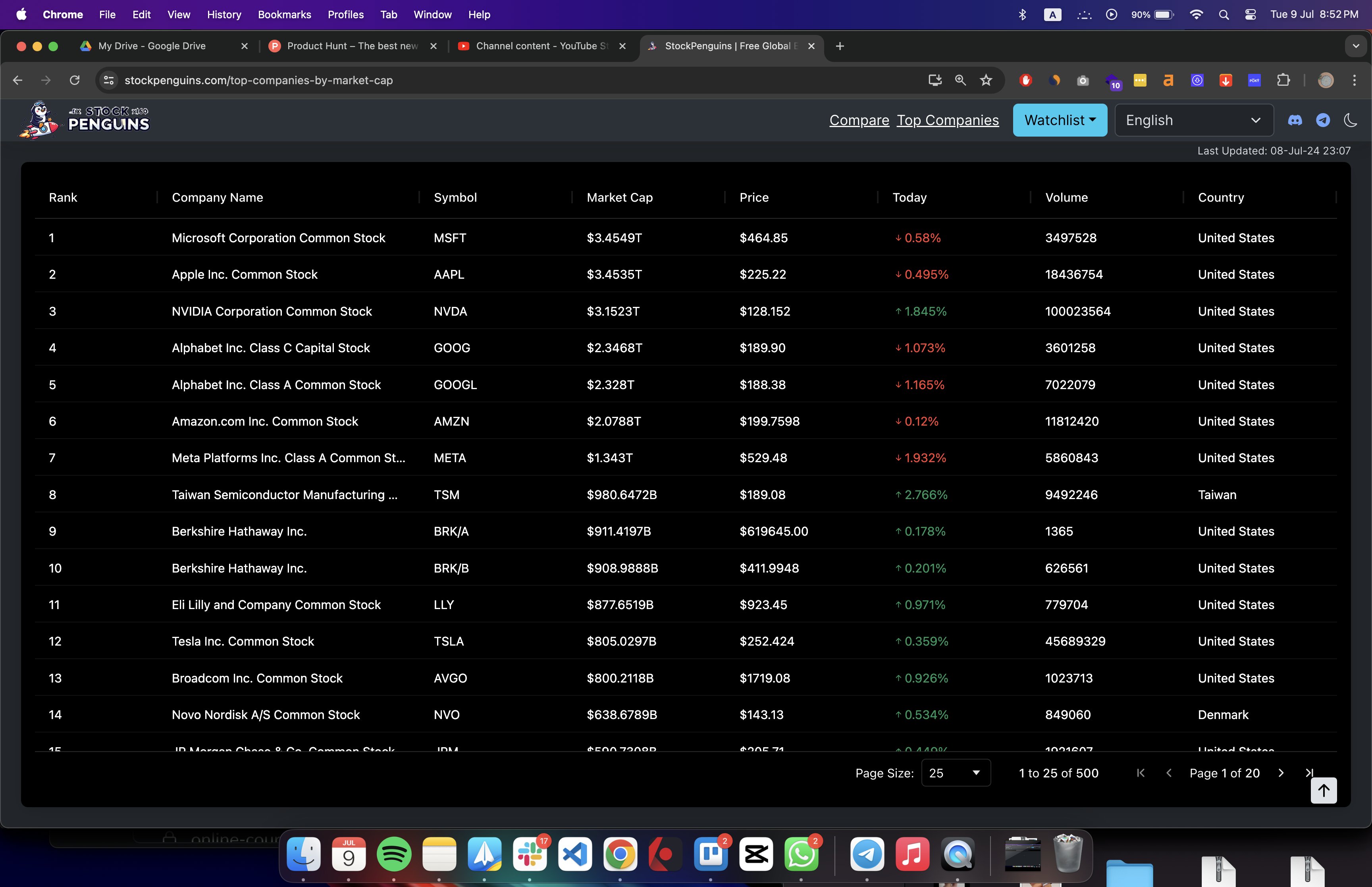This screenshot has height=887, width=1372.
Task: Open Finder from the dock
Action: click(303, 854)
